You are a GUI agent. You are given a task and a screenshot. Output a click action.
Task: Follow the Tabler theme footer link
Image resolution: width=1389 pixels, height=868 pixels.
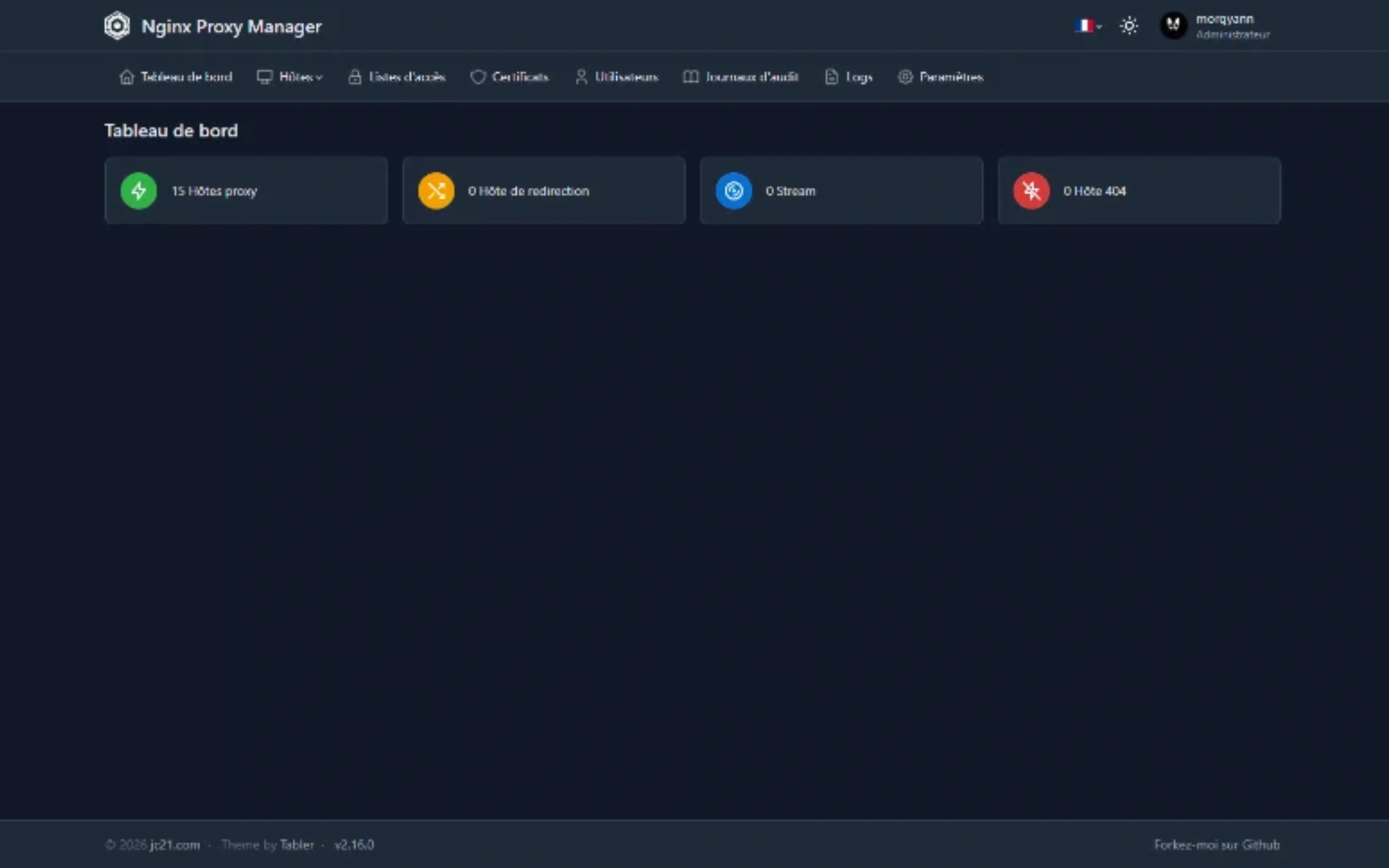tap(297, 845)
